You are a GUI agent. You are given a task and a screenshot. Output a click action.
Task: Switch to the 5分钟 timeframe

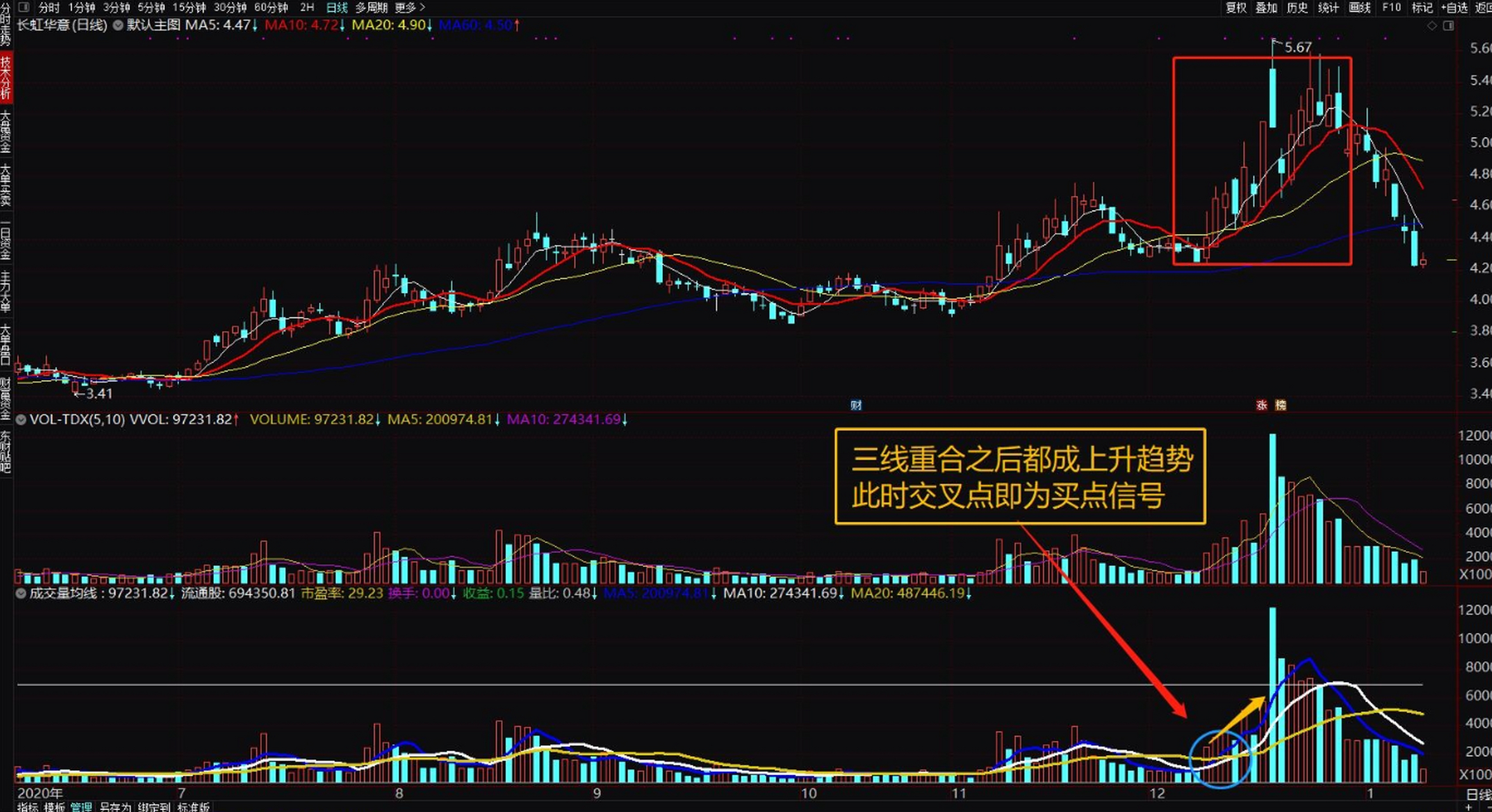(x=151, y=8)
